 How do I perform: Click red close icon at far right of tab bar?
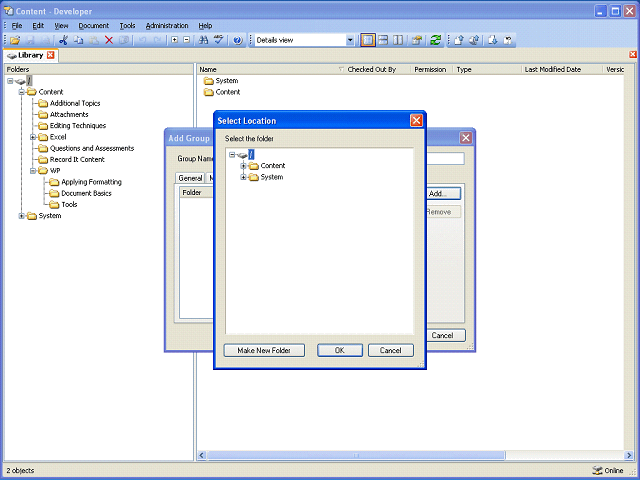click(633, 54)
